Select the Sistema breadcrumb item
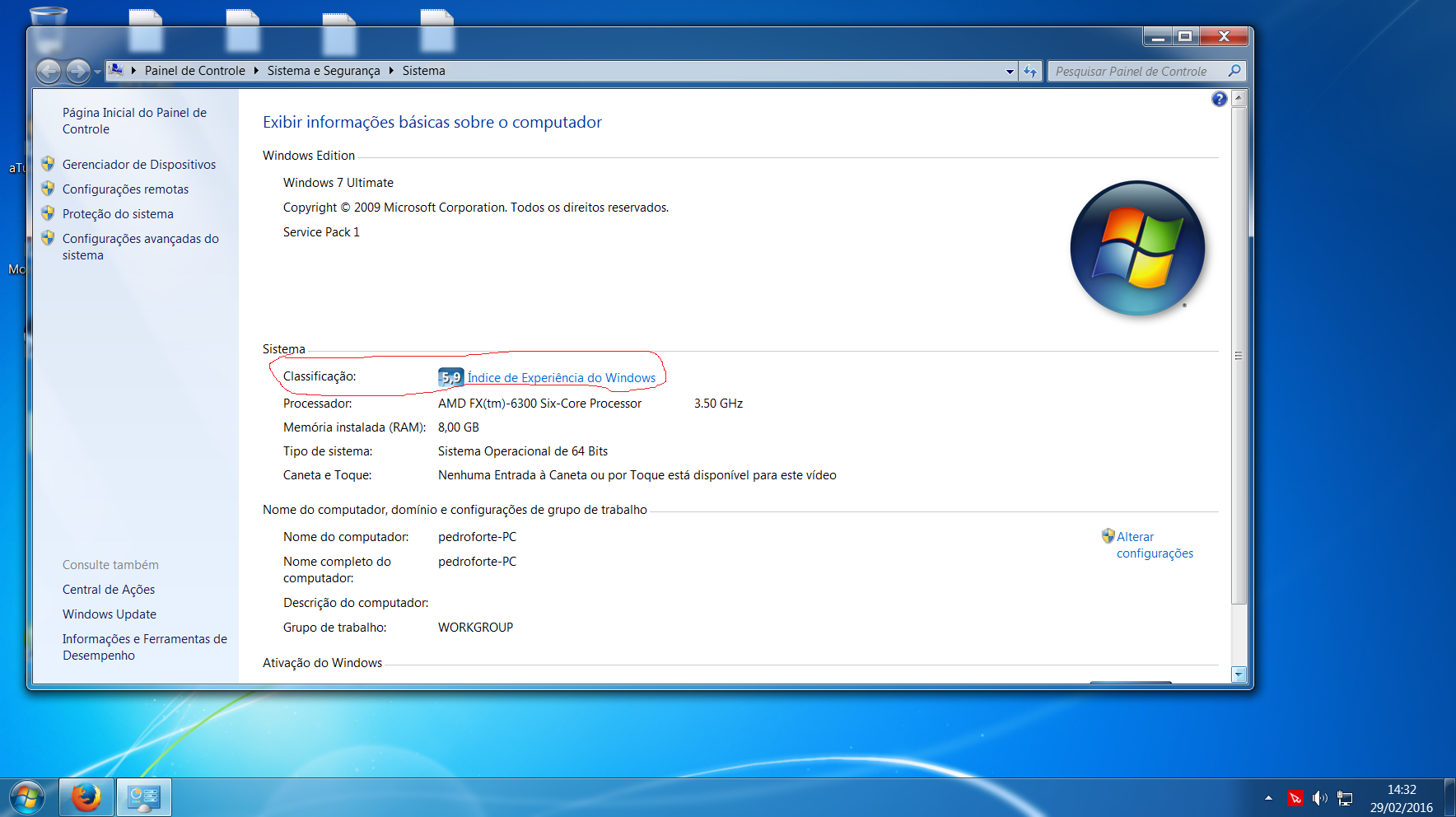1456x817 pixels. click(x=423, y=71)
